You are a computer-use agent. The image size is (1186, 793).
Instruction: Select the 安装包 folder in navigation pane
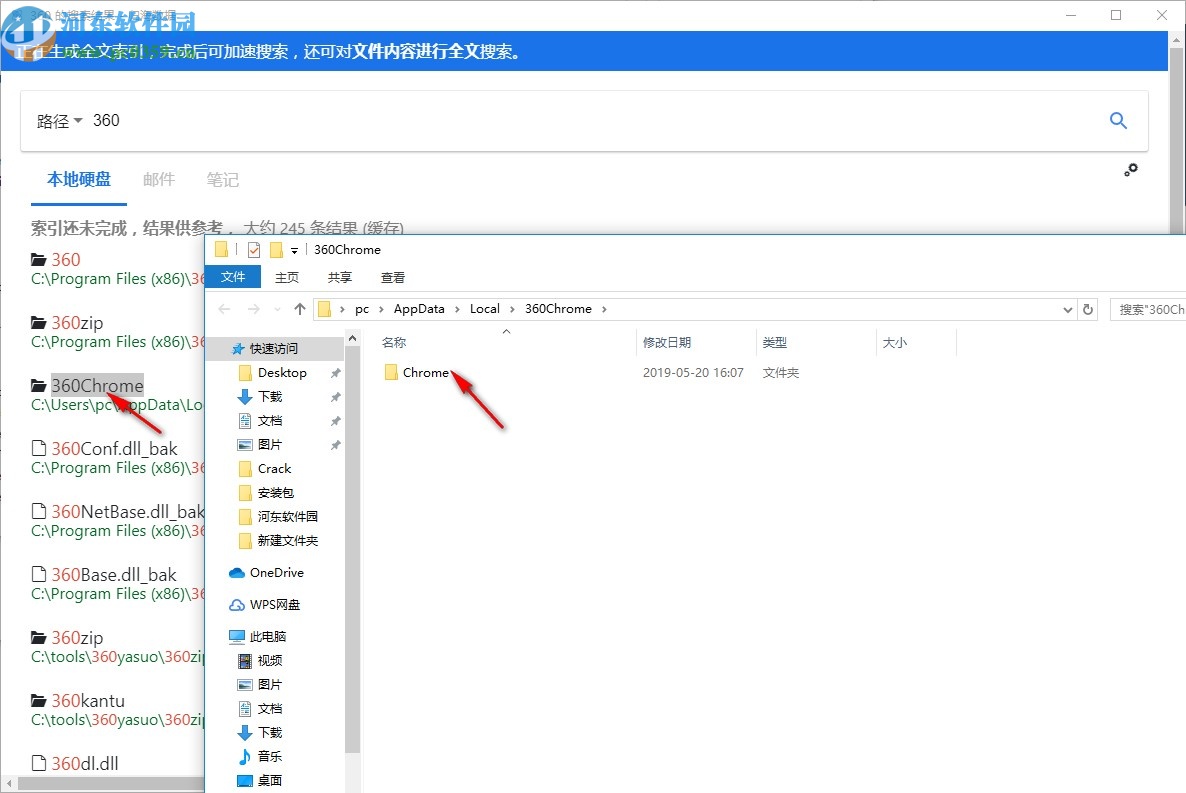click(275, 493)
